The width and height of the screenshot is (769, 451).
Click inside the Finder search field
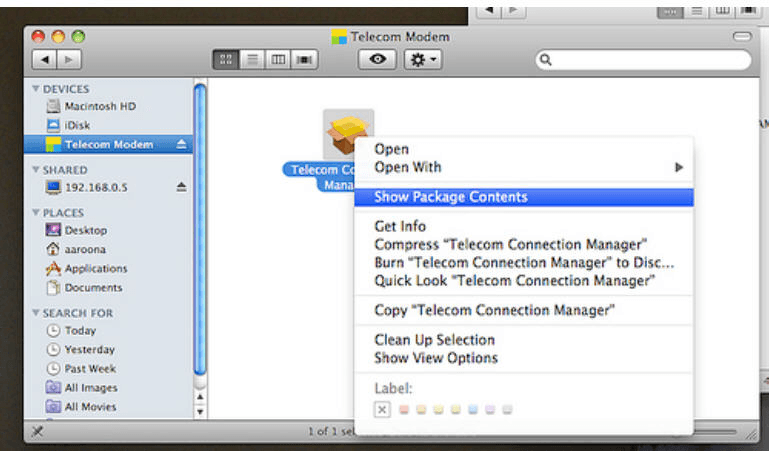[640, 60]
